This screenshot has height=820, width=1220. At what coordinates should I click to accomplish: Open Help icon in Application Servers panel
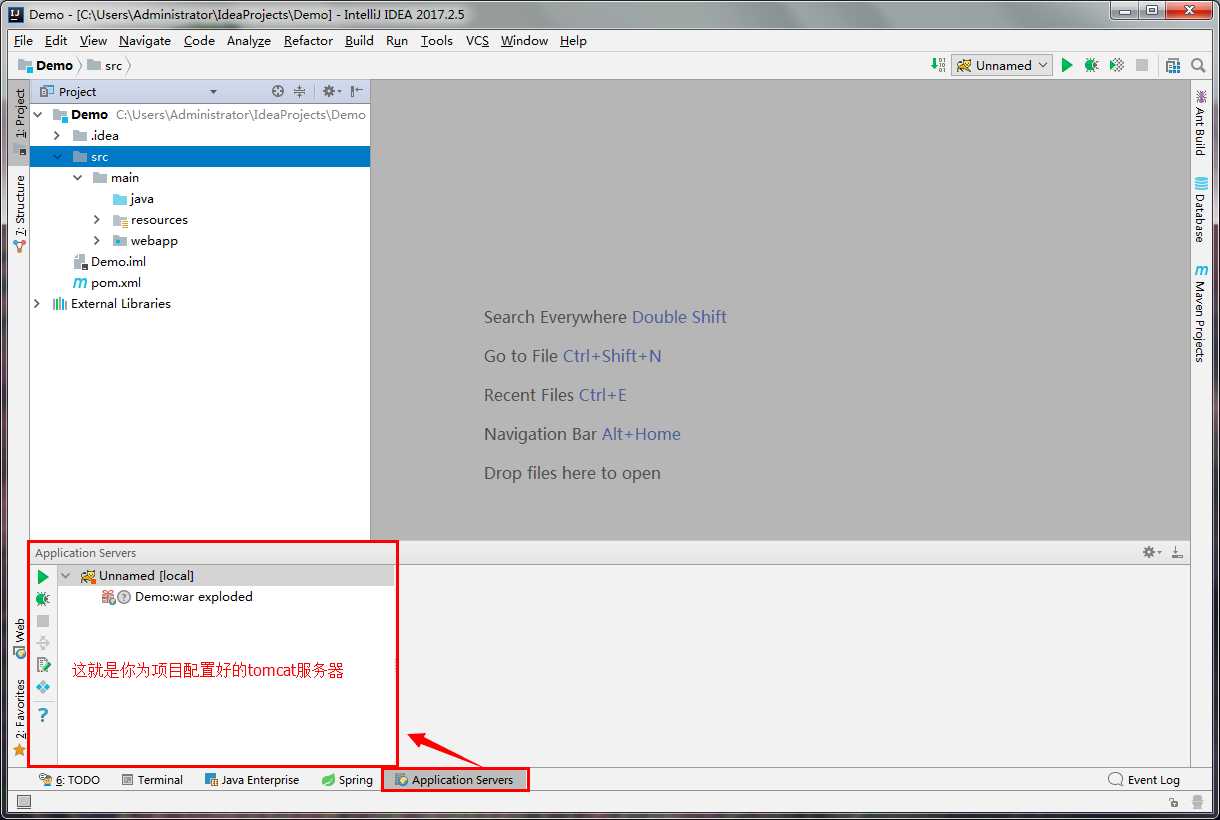43,715
